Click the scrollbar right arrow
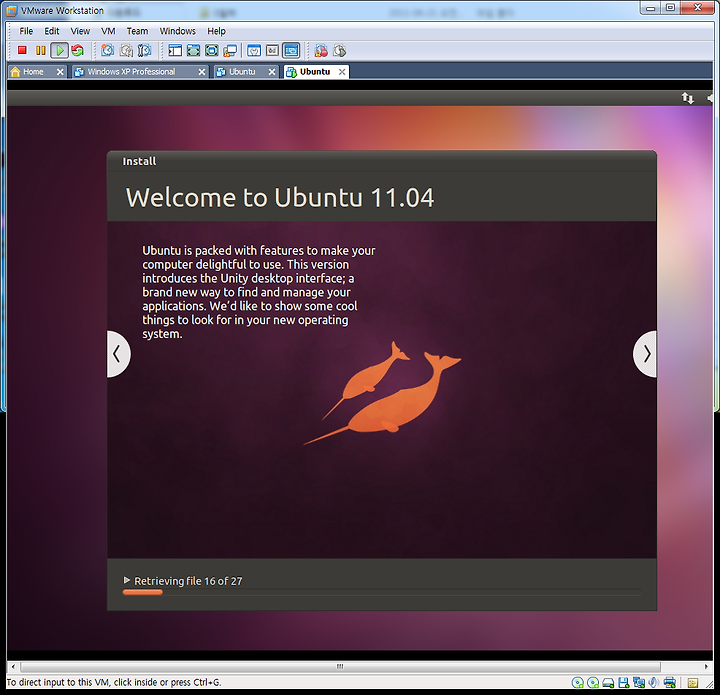 (706, 666)
